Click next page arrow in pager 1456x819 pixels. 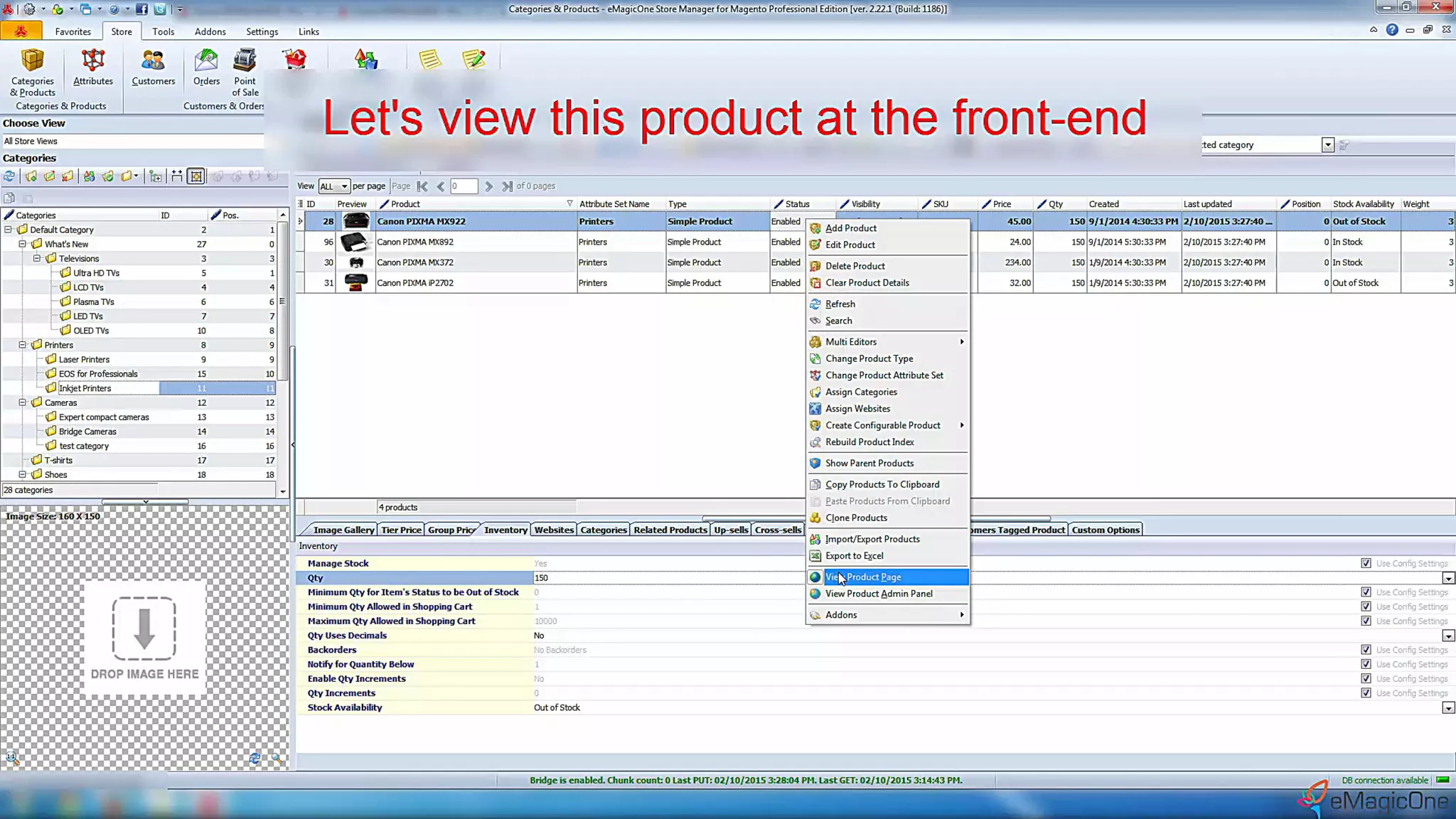pos(488,186)
